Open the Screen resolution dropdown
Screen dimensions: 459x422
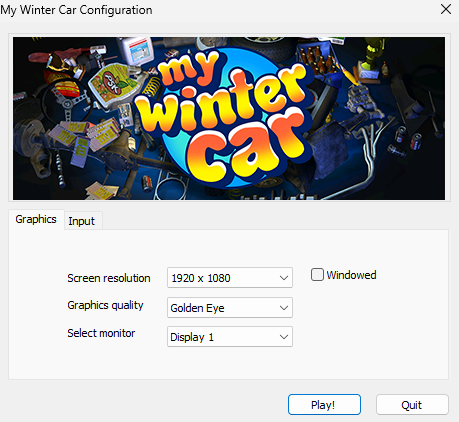(x=230, y=277)
